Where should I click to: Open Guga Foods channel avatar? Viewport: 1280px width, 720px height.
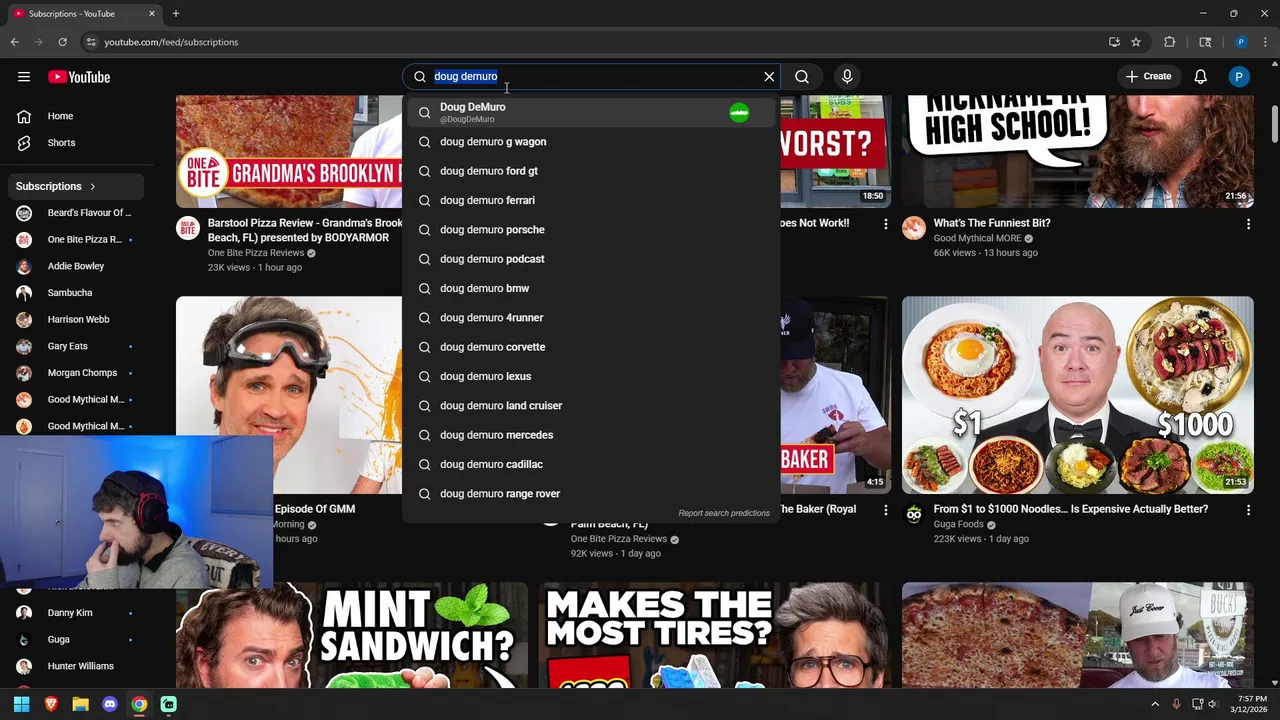coord(914,514)
